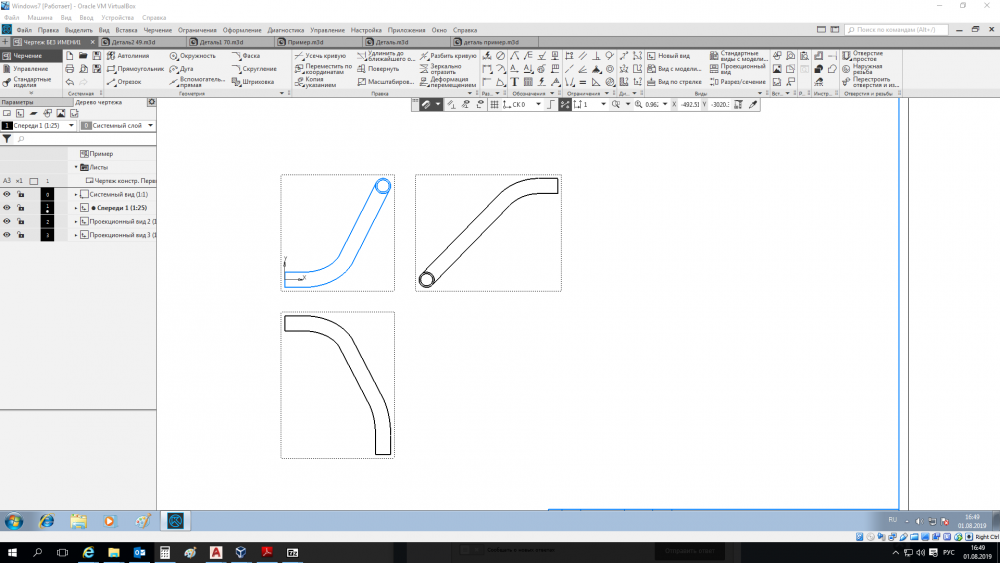Open the Спереди 1 (1:25) view dropdown
The width and height of the screenshot is (1000, 563).
[x=70, y=126]
